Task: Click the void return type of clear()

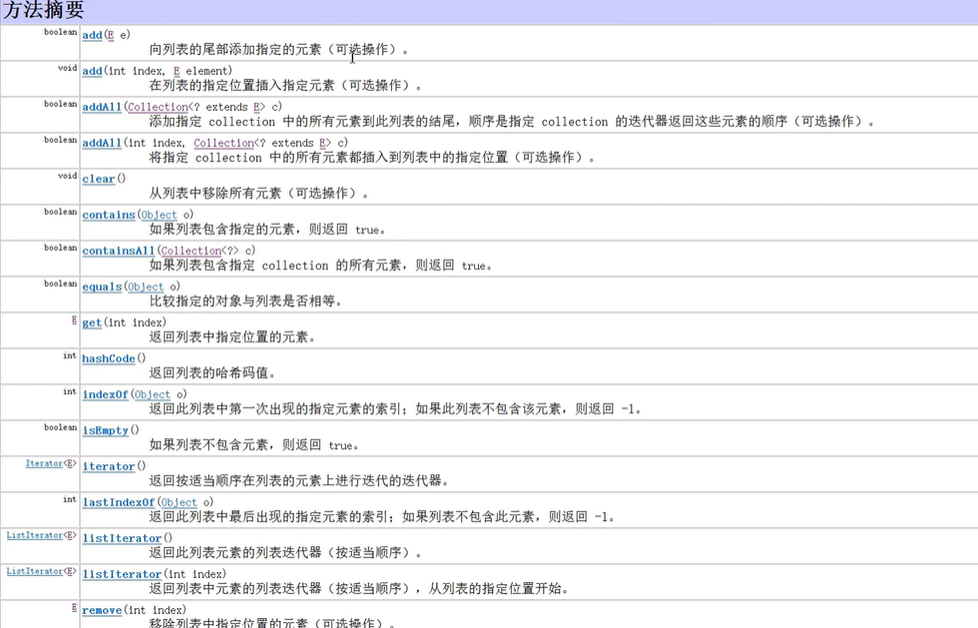Action: pos(67,176)
